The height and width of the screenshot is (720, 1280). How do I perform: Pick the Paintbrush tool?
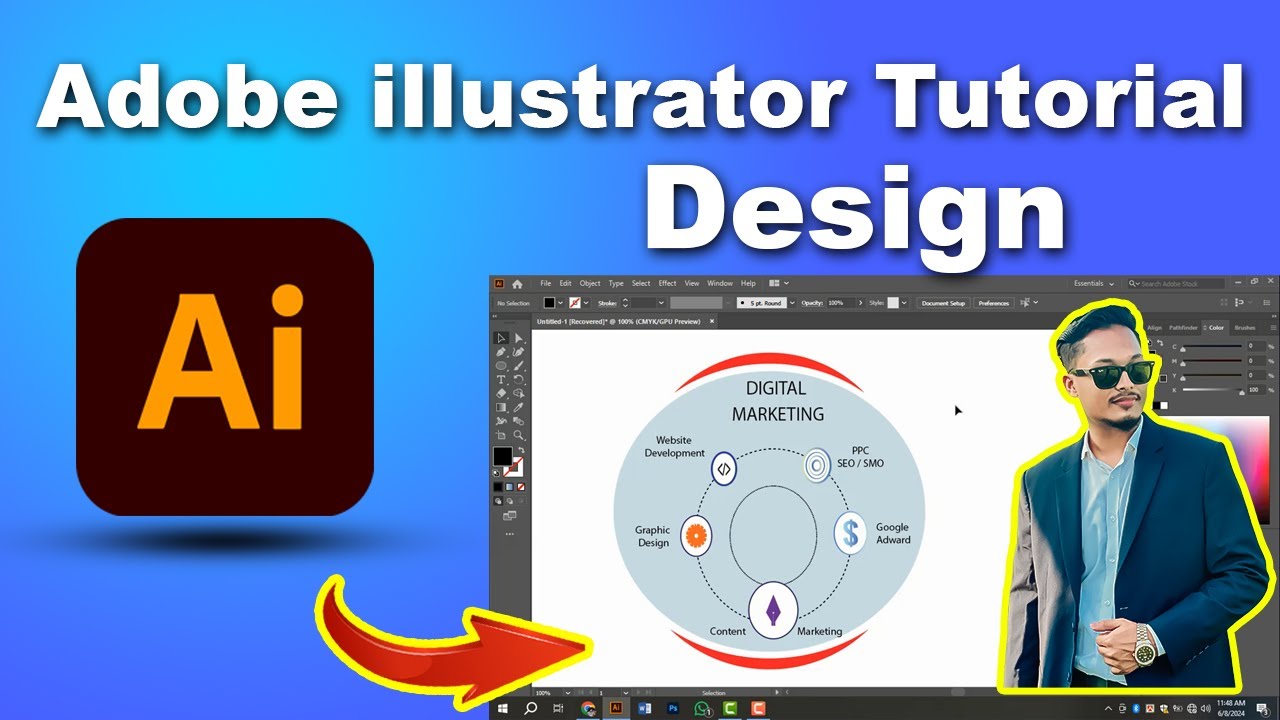click(x=519, y=366)
